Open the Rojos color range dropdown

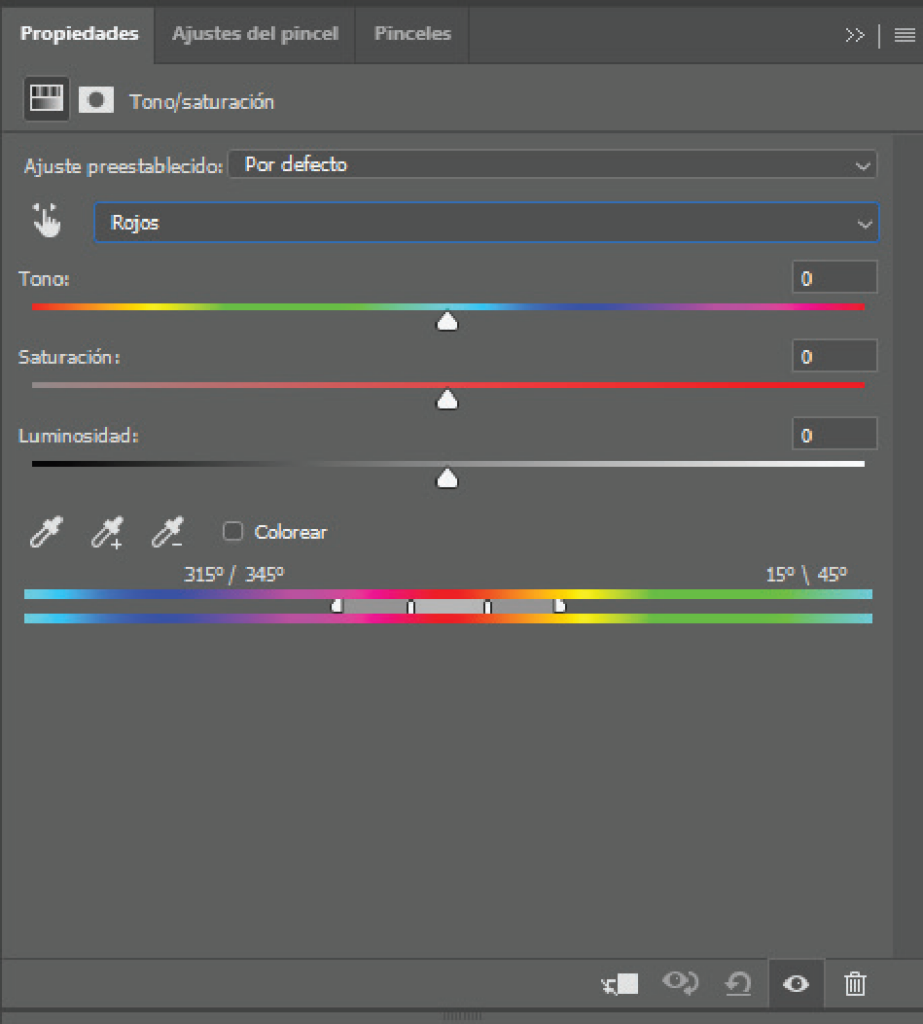pyautogui.click(x=487, y=223)
